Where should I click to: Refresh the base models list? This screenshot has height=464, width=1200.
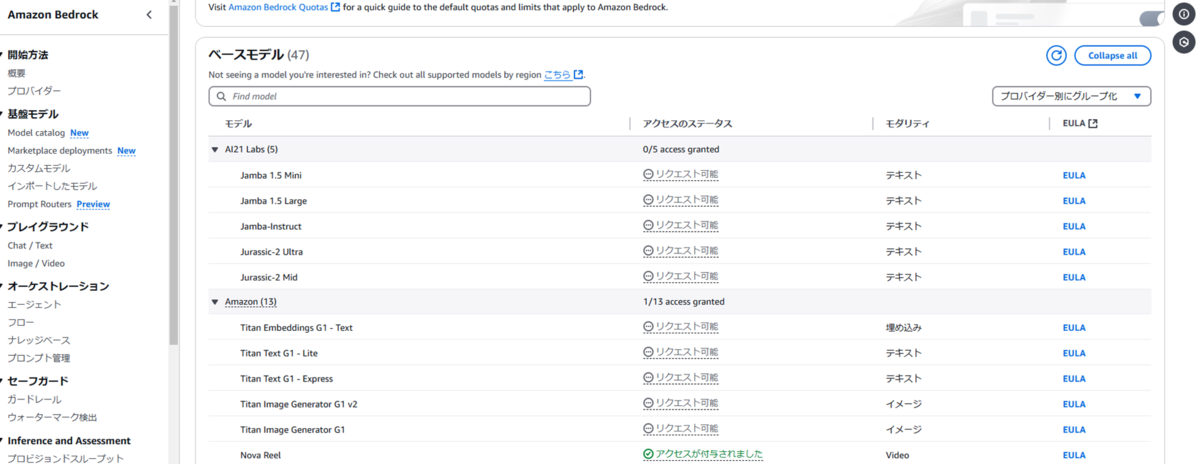1056,56
